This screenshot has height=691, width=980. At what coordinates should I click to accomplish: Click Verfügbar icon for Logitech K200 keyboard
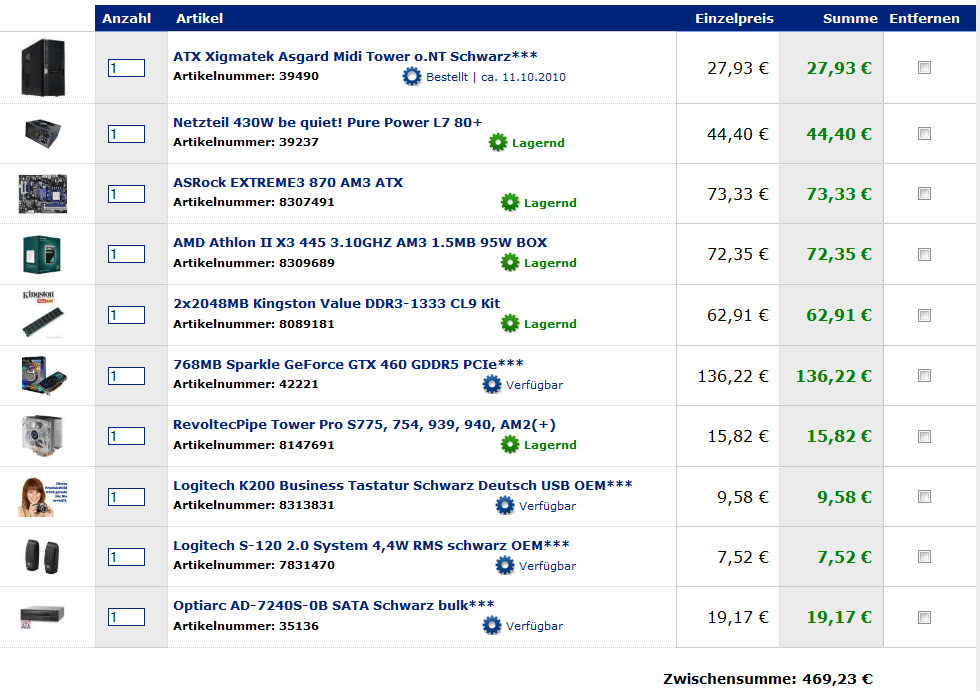[505, 506]
